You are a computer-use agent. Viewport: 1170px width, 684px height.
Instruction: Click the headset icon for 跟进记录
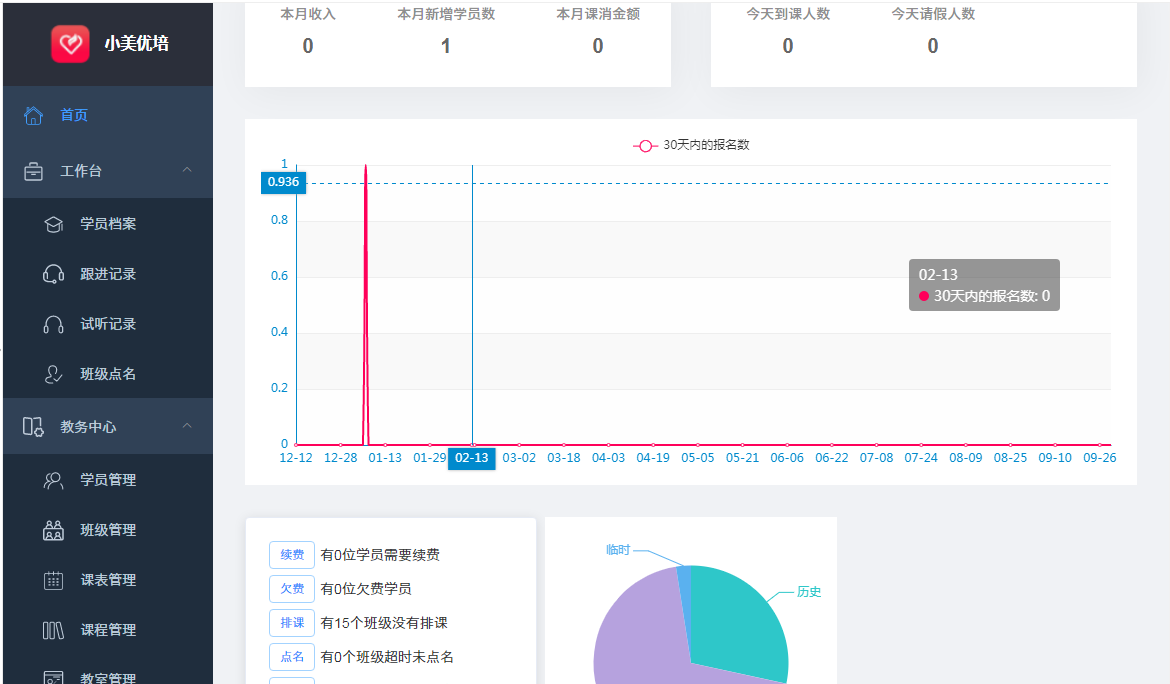click(54, 275)
